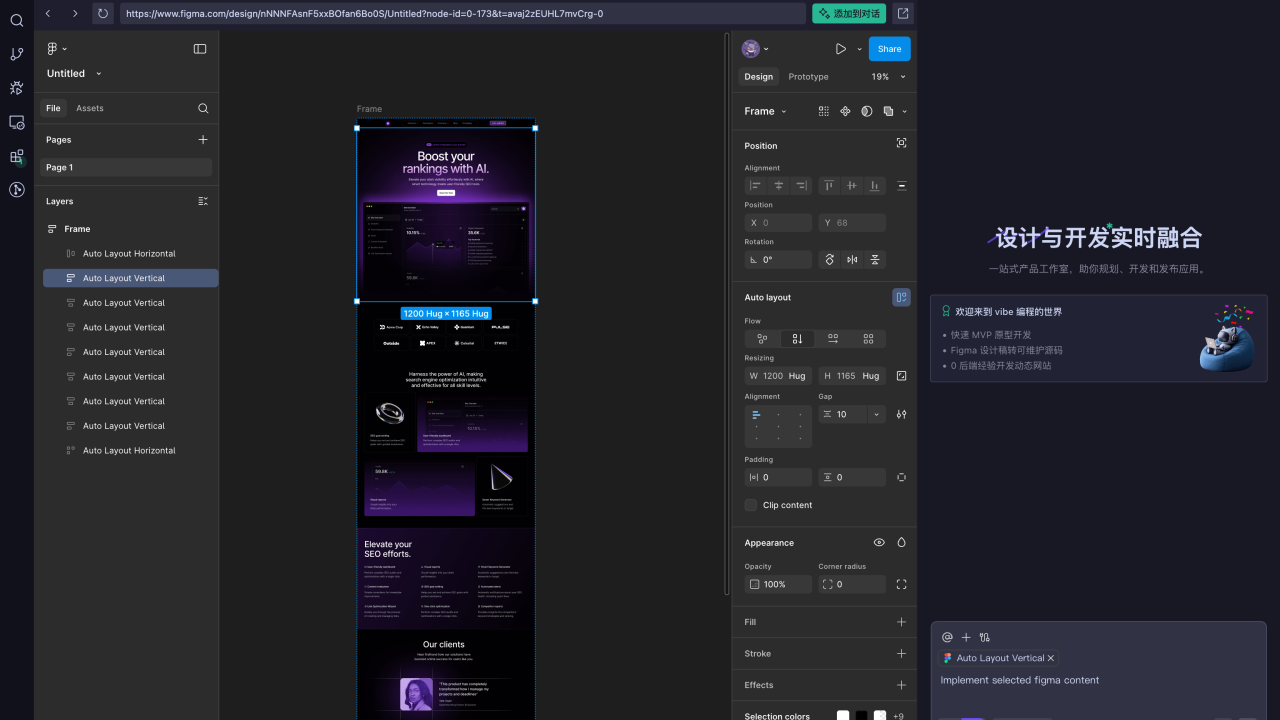Image resolution: width=1280 pixels, height=720 pixels.
Task: Open the search icon in the activity bar
Action: [x=17, y=20]
